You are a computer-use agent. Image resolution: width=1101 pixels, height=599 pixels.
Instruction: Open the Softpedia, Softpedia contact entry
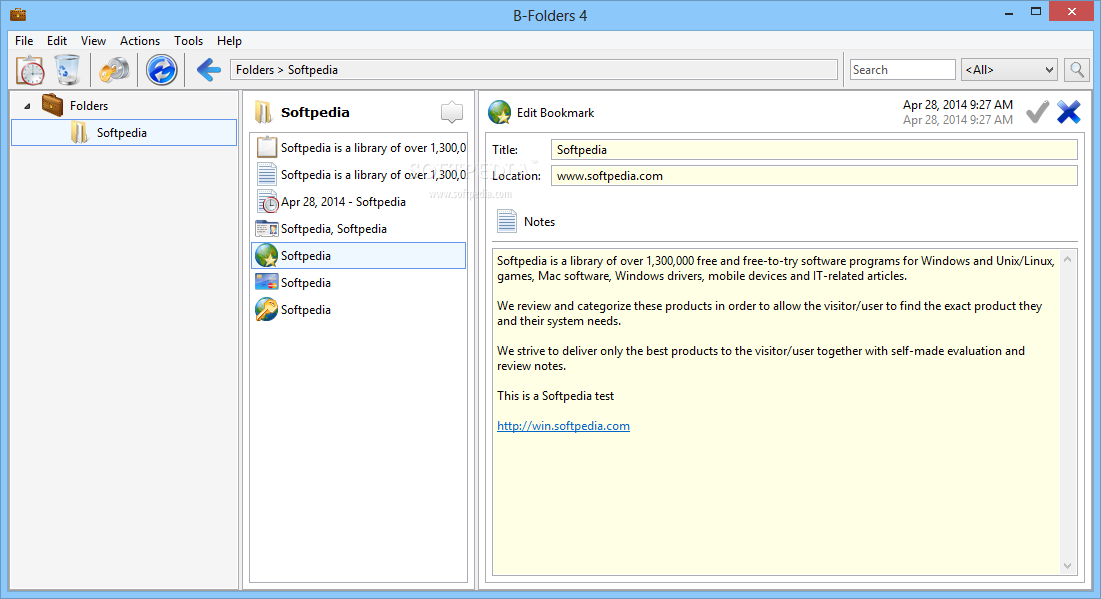360,229
